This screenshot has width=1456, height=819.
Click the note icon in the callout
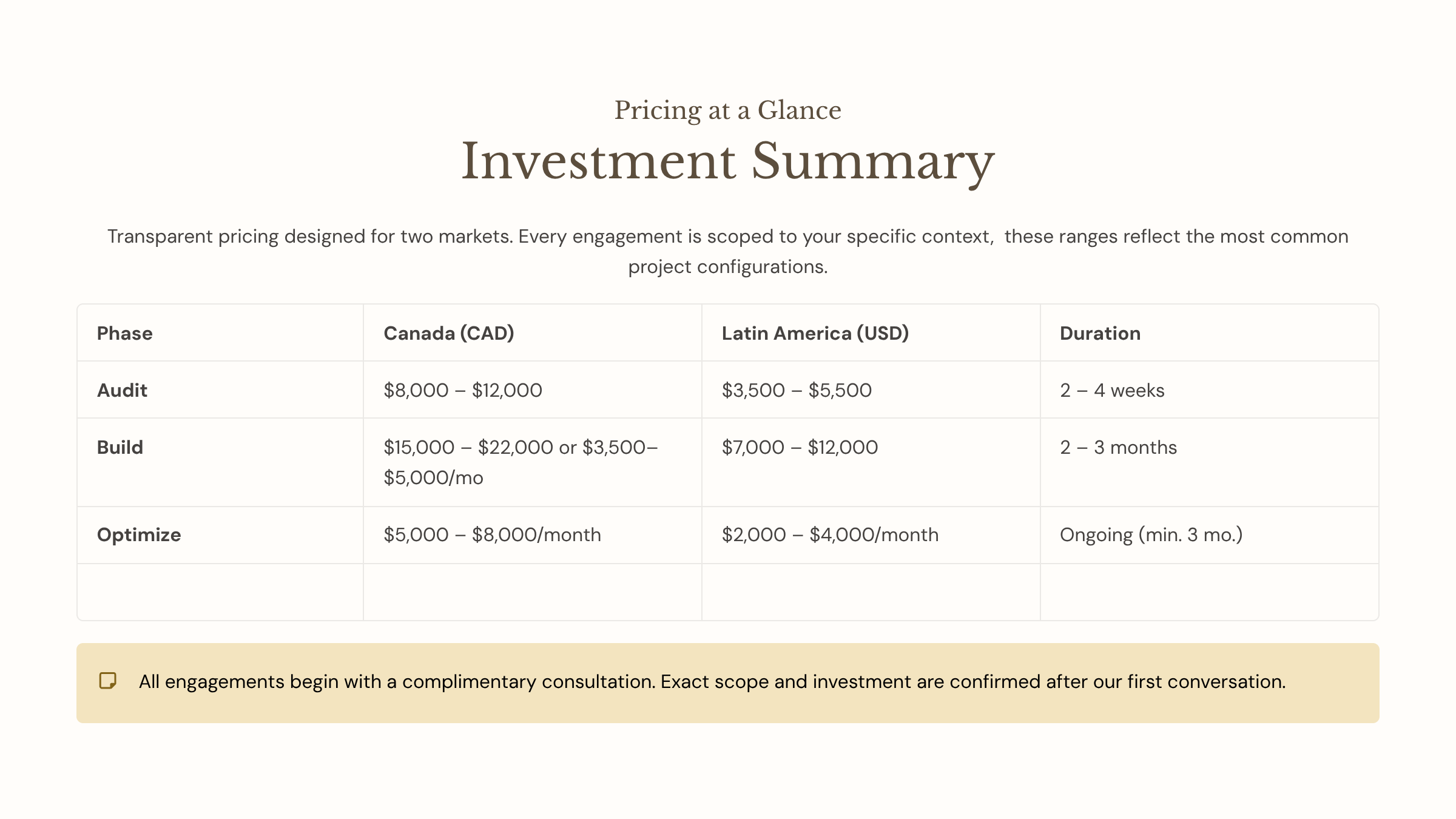coord(108,681)
